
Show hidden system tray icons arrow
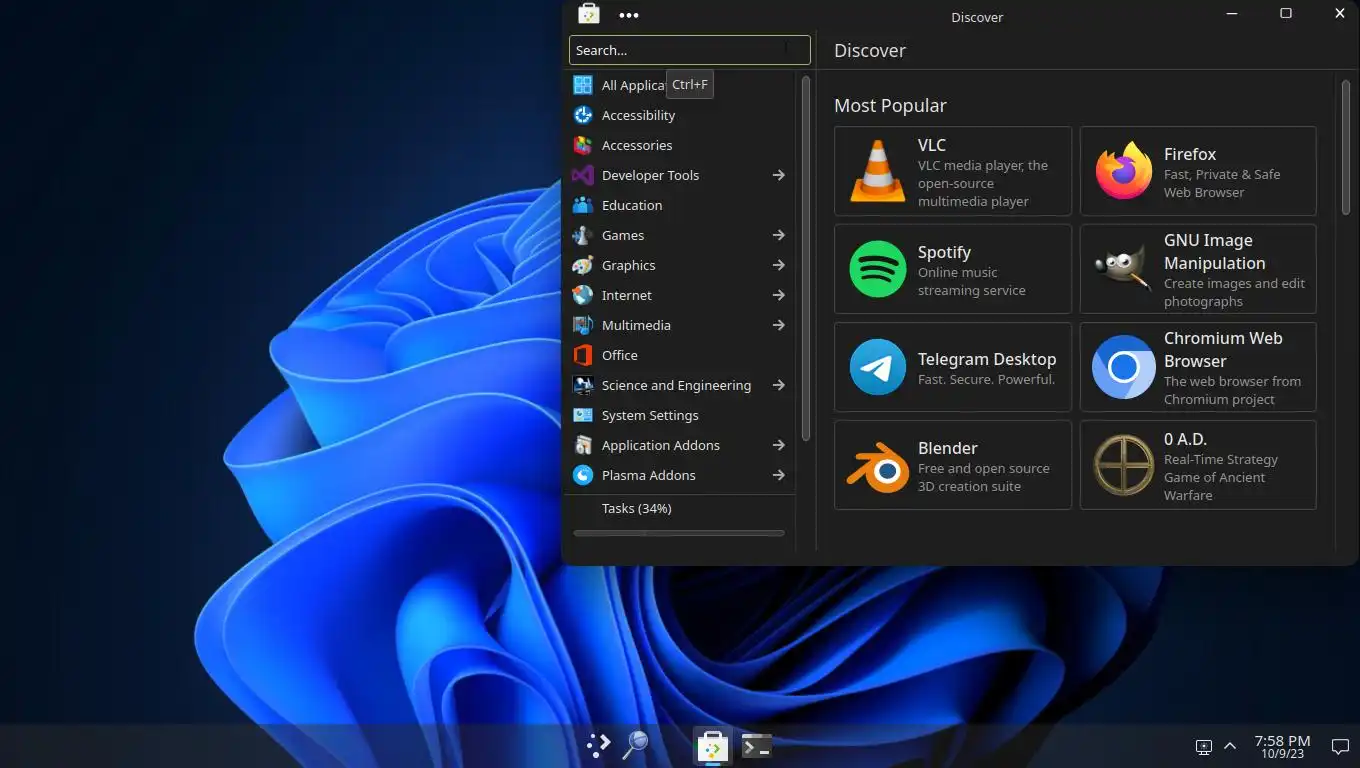point(1230,746)
